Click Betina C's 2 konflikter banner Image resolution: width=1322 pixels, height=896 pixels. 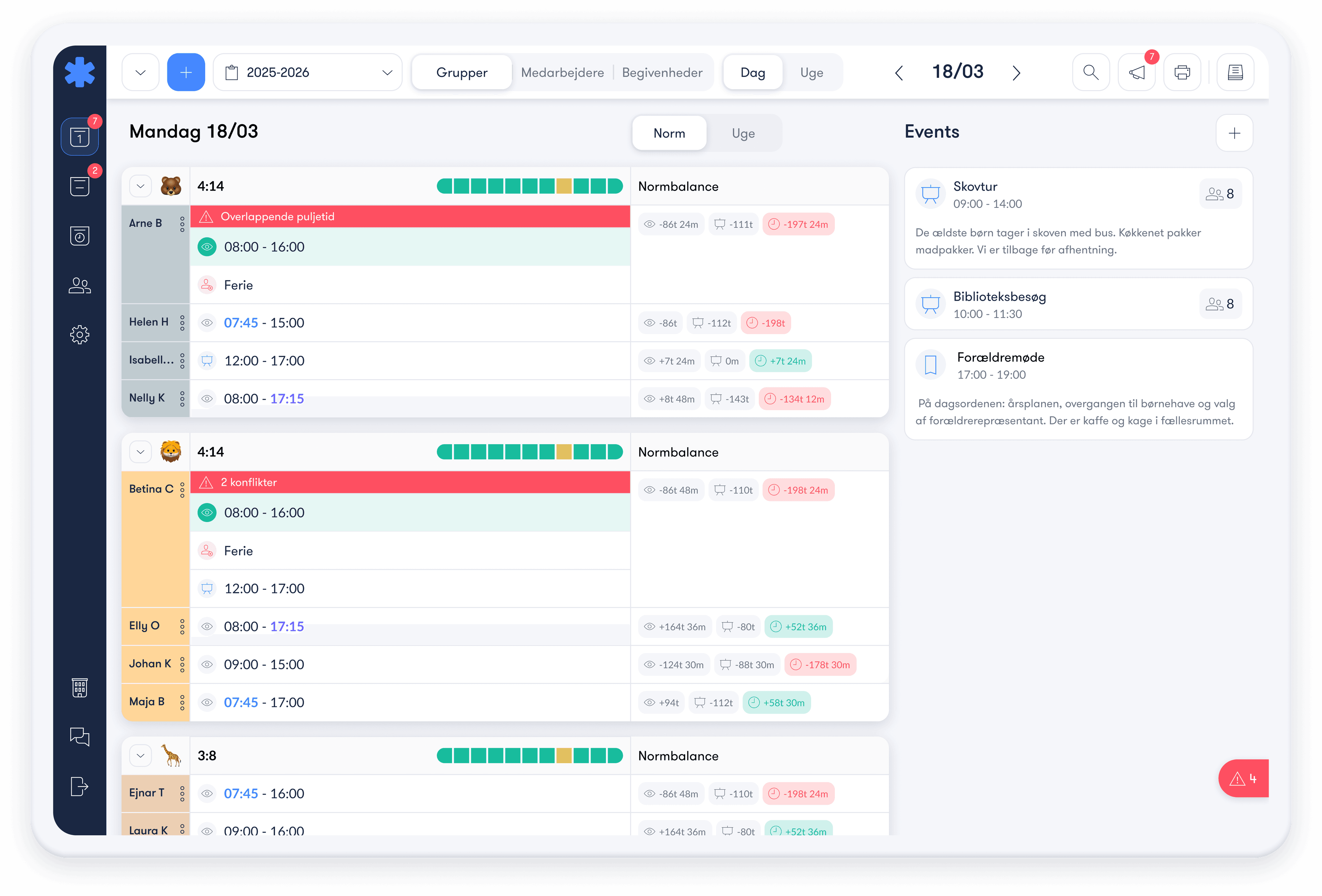click(410, 482)
